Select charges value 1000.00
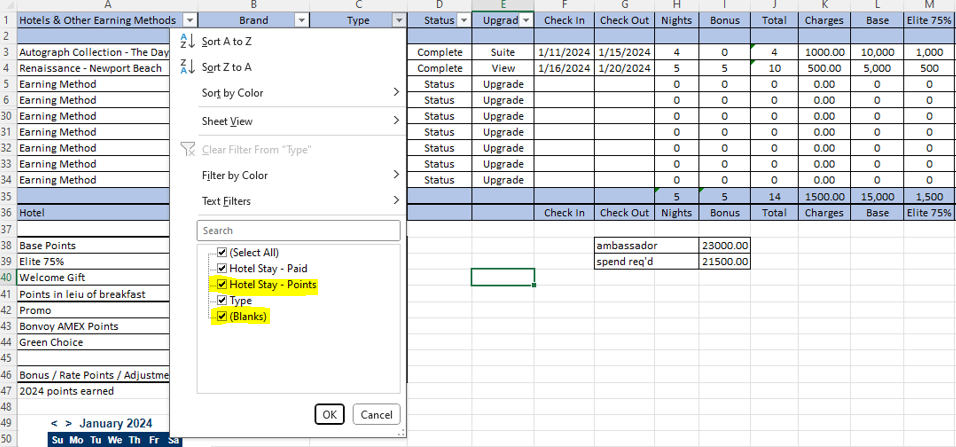 824,52
